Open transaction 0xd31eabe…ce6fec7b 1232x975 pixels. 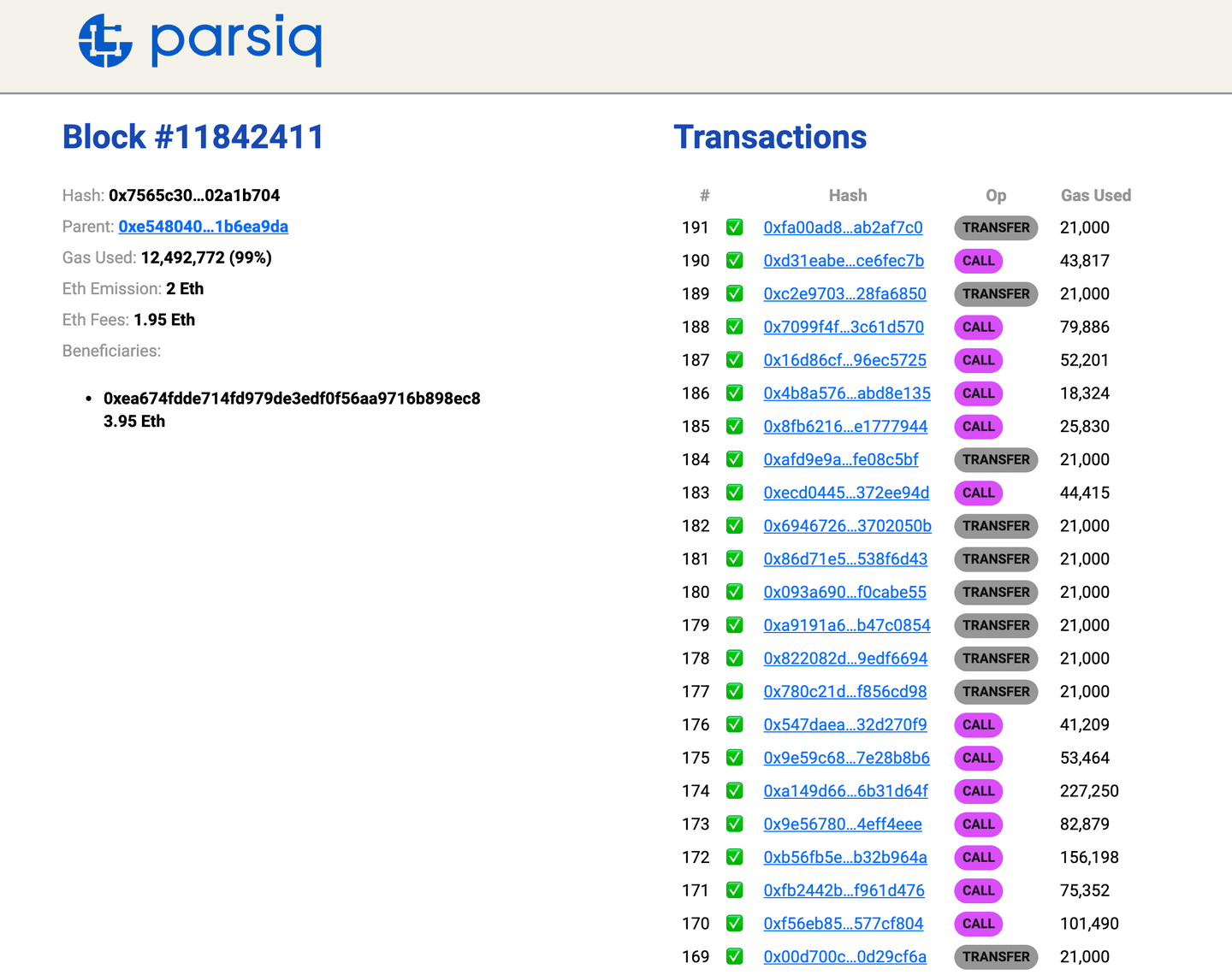[x=844, y=261]
